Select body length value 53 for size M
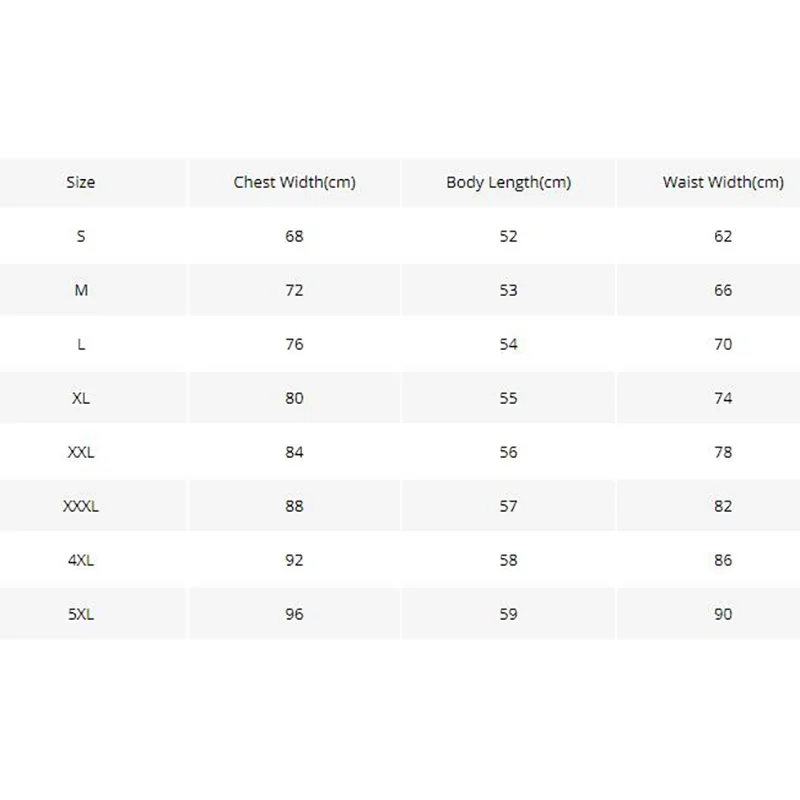 click(x=508, y=290)
